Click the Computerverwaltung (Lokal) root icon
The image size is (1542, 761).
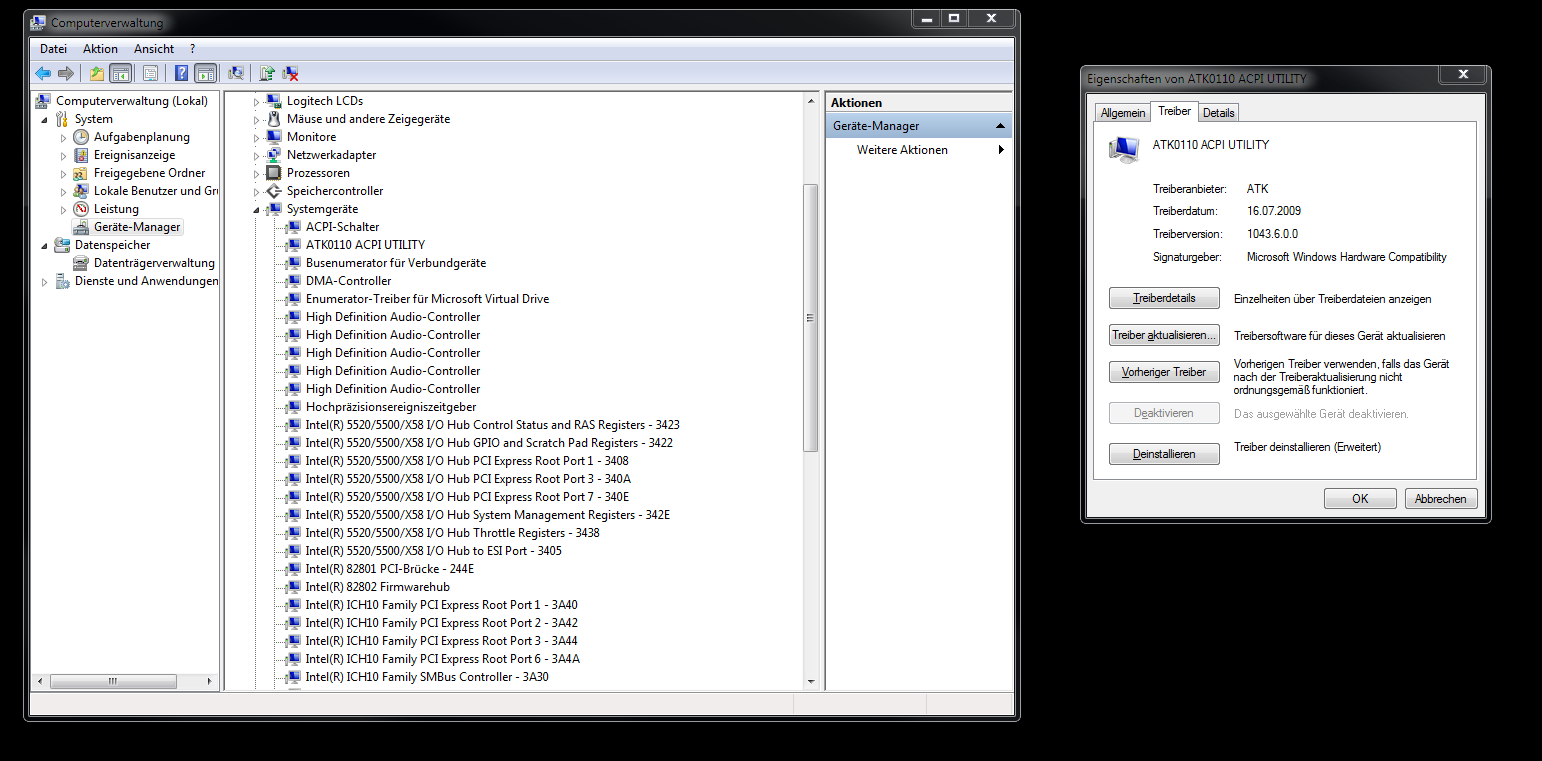coord(43,101)
